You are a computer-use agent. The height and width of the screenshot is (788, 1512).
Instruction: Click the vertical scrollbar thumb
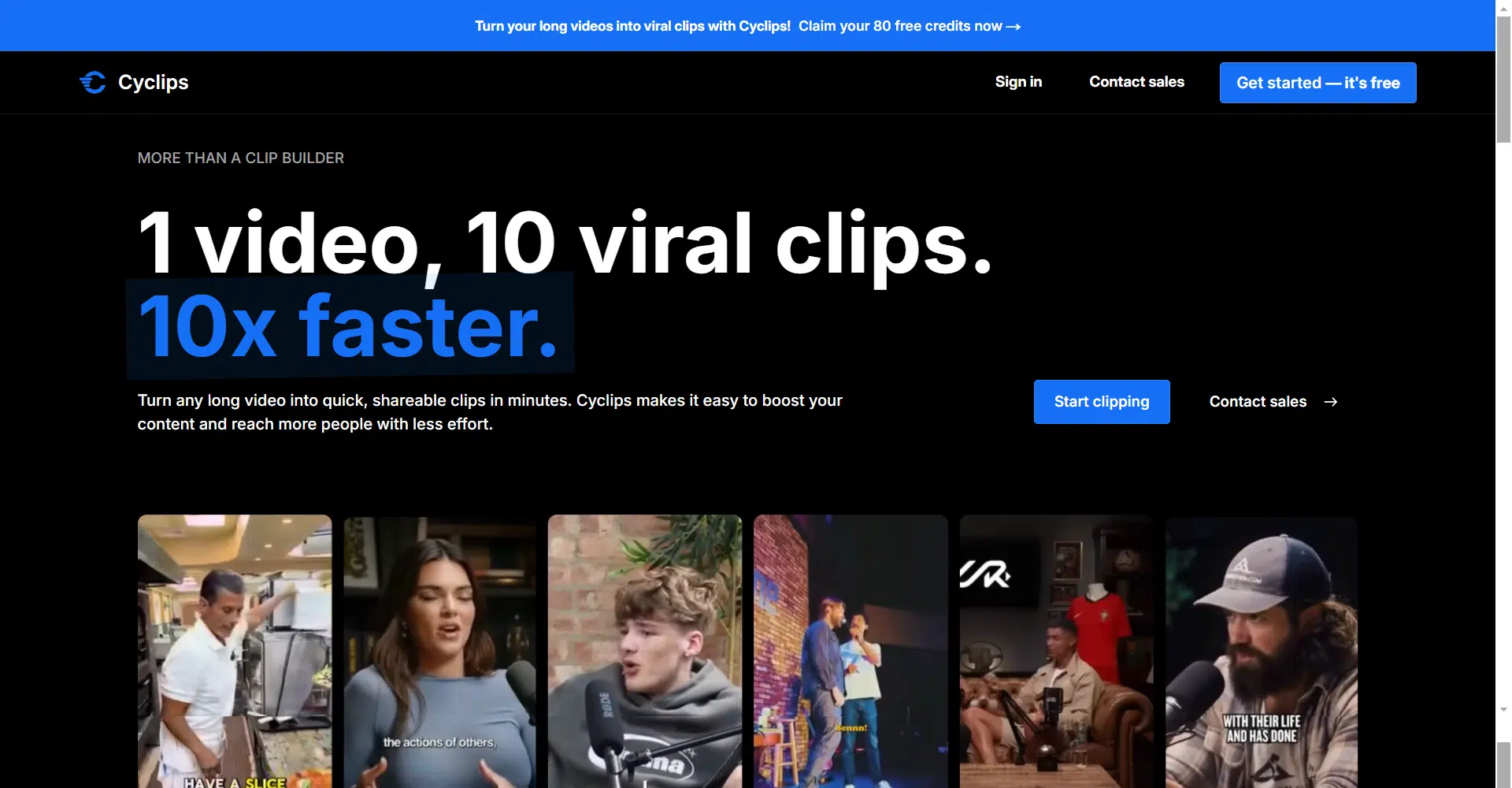pyautogui.click(x=1503, y=79)
